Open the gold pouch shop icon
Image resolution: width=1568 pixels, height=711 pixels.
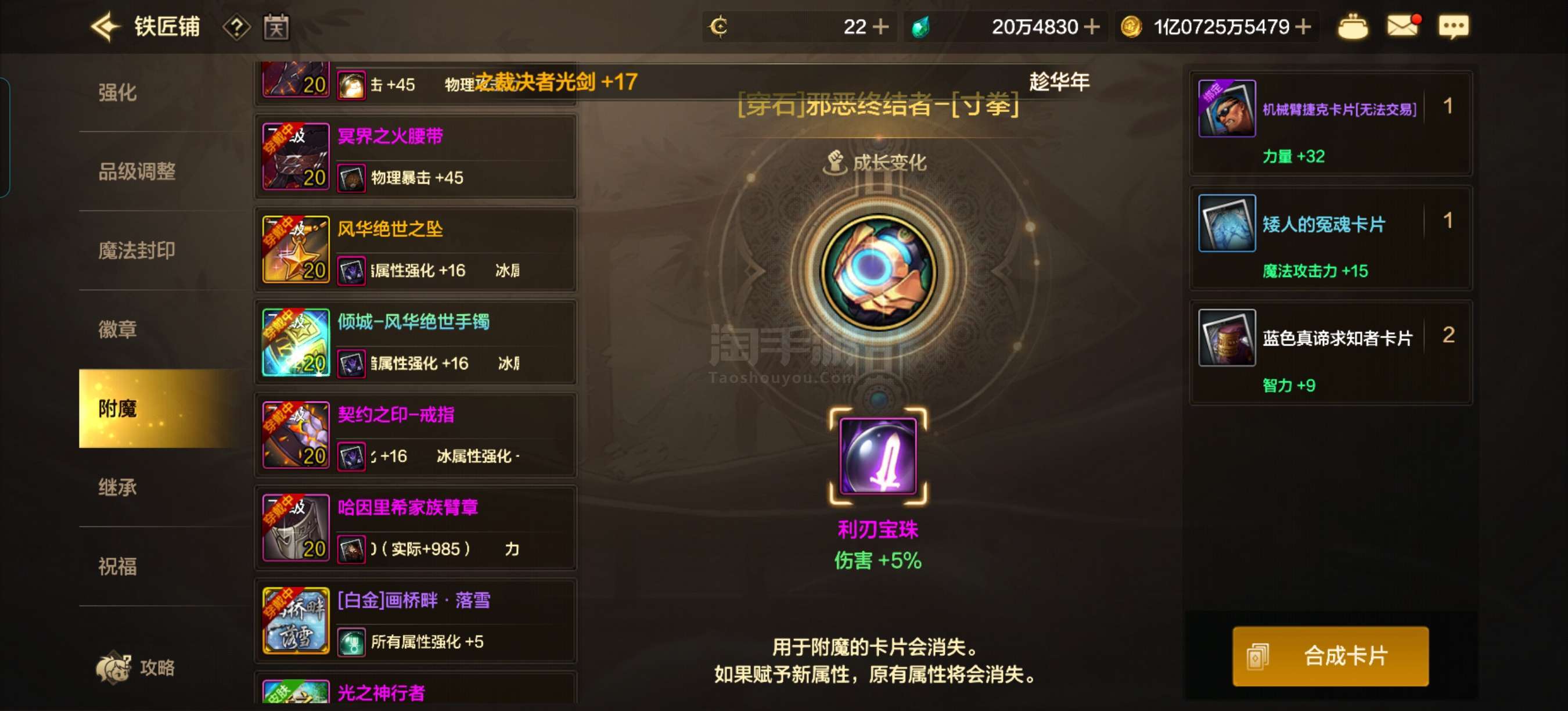tap(1353, 27)
